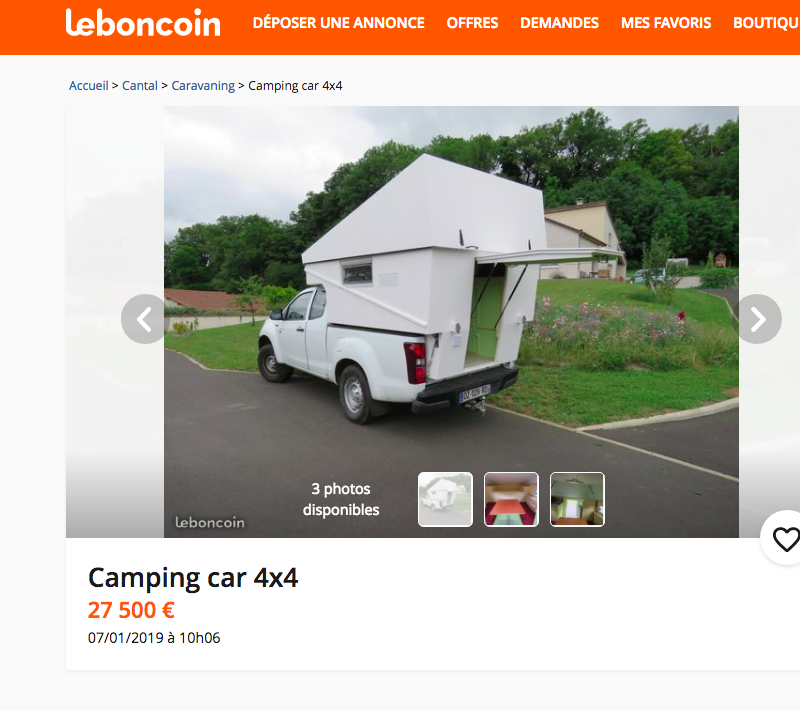Image resolution: width=800 pixels, height=711 pixels.
Task: Open the Boutiques menu item
Action: click(x=766, y=23)
